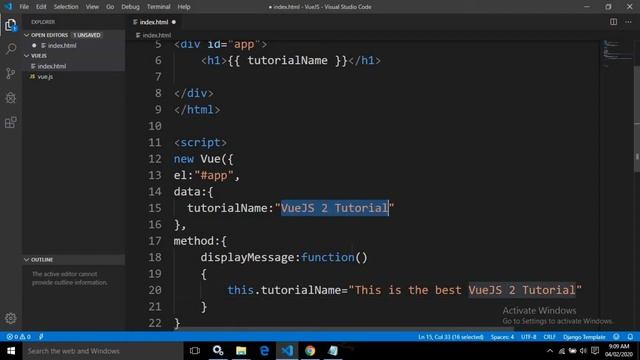The image size is (640, 360).
Task: Change indentation via Spaces: 4
Action: point(502,337)
